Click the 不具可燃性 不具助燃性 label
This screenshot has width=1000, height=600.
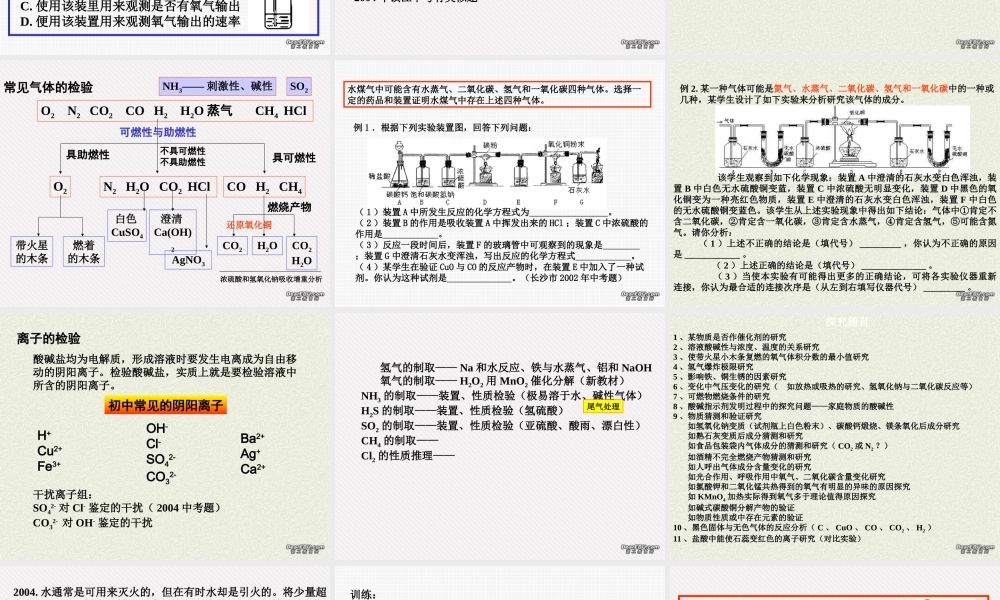[182, 156]
